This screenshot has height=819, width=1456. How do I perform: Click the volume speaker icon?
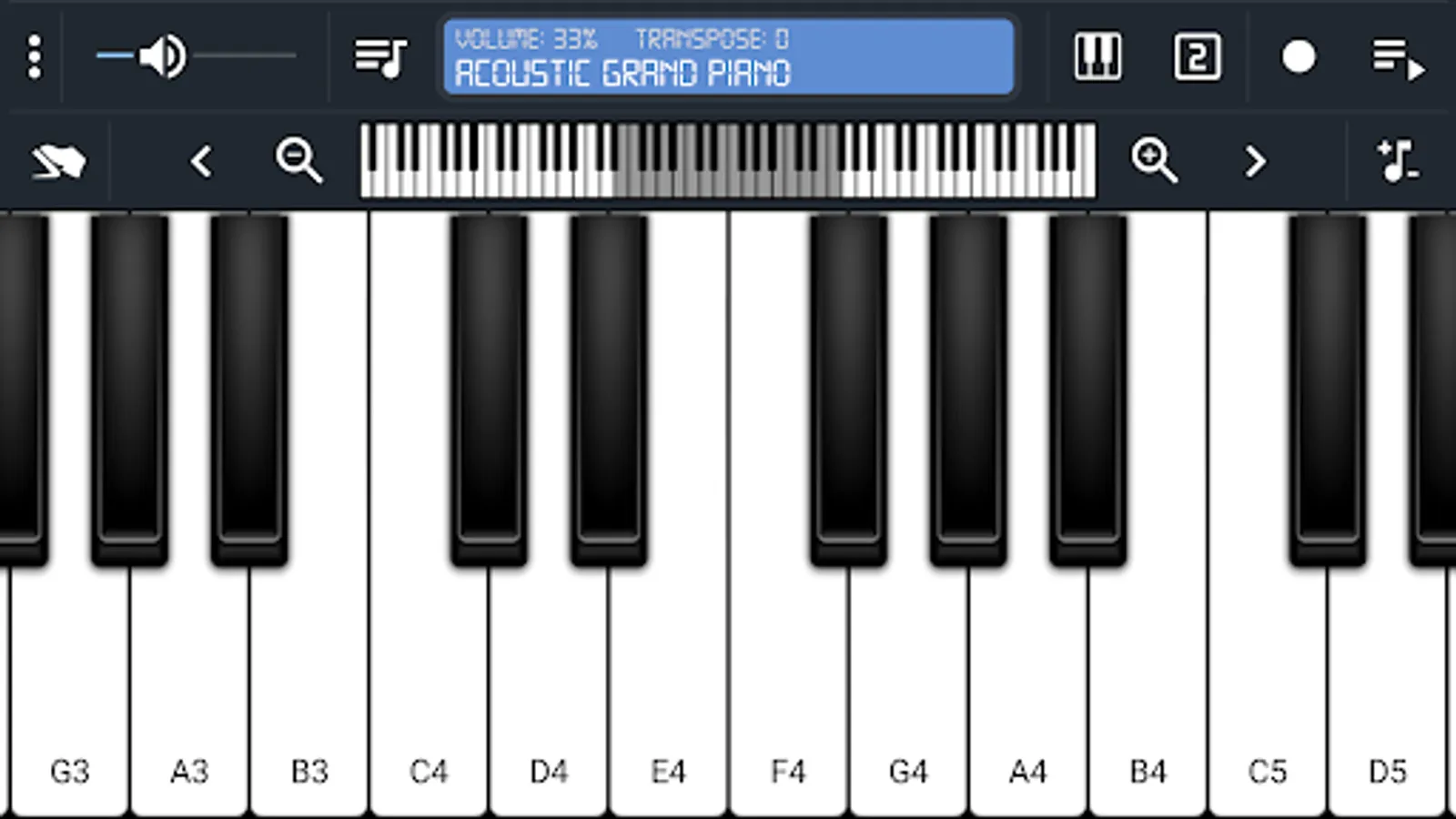pos(163,56)
